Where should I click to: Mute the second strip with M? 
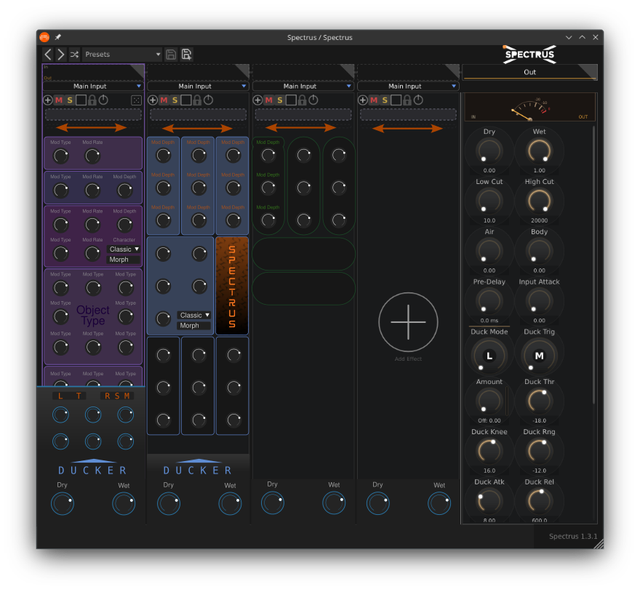click(x=164, y=100)
